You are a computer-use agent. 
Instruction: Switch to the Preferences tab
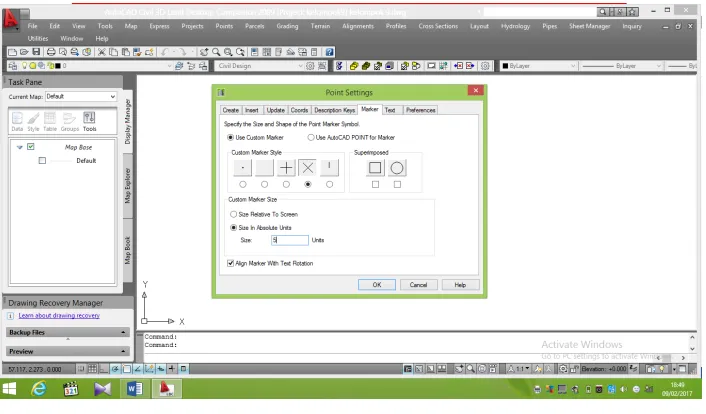421,110
